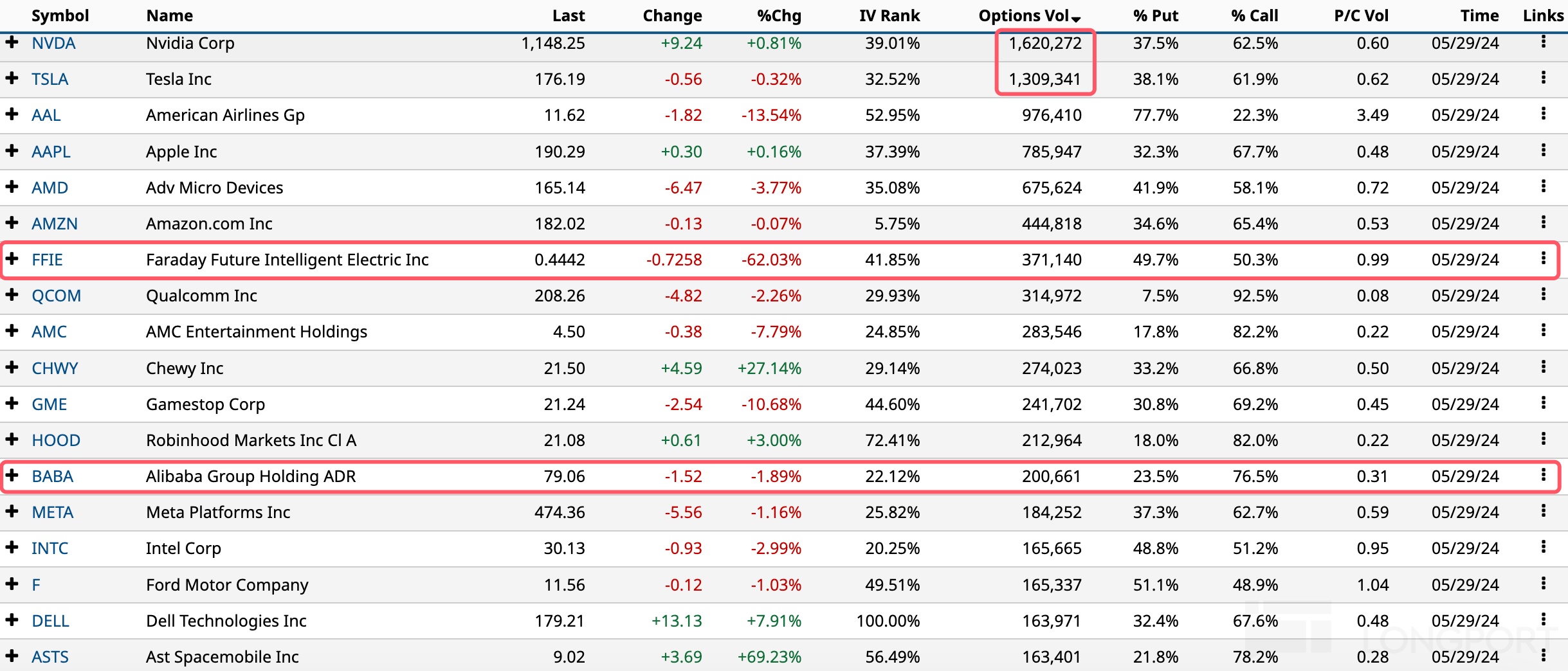Screen dimensions: 1568x671
Task: Expand the NVDA row with plus icon
Action: 12,42
